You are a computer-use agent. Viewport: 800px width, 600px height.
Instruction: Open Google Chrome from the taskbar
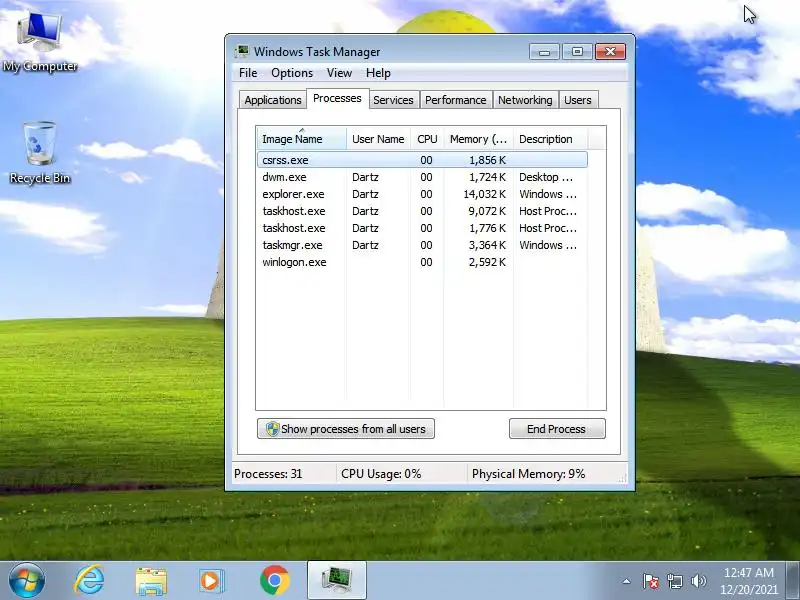click(274, 581)
